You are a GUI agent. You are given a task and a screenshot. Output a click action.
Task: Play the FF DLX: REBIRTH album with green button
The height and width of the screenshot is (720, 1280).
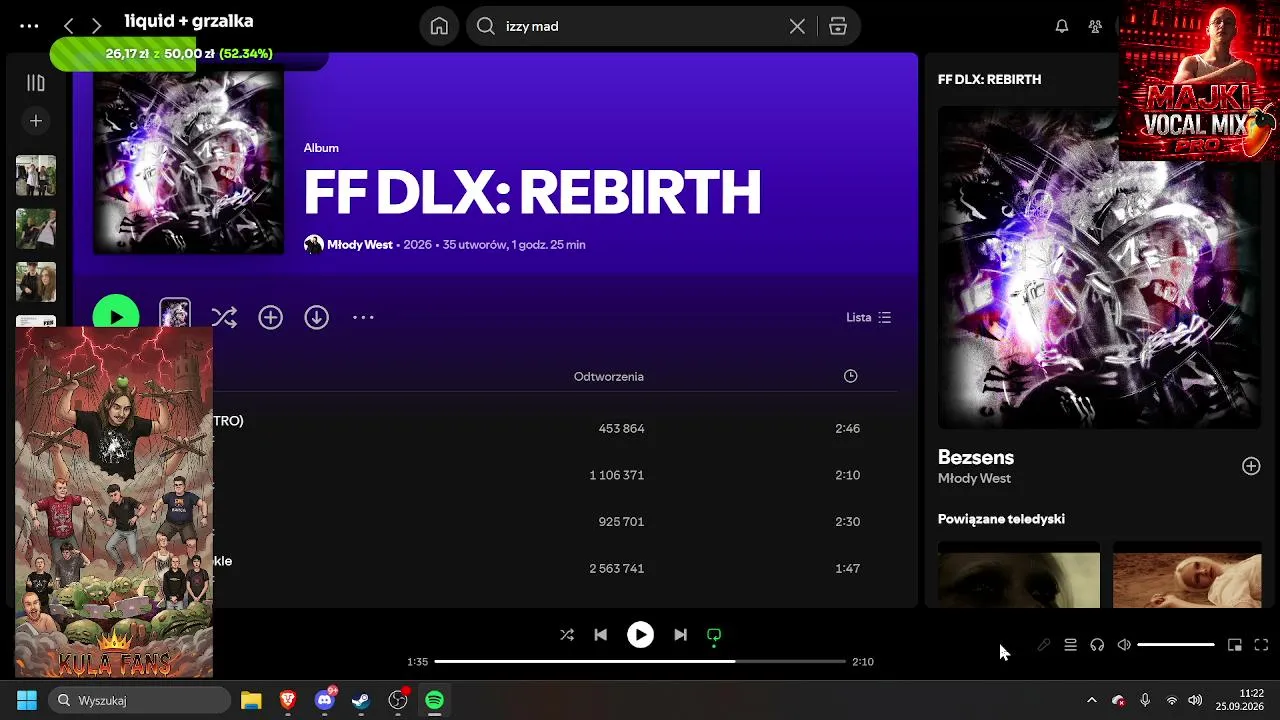coord(116,317)
